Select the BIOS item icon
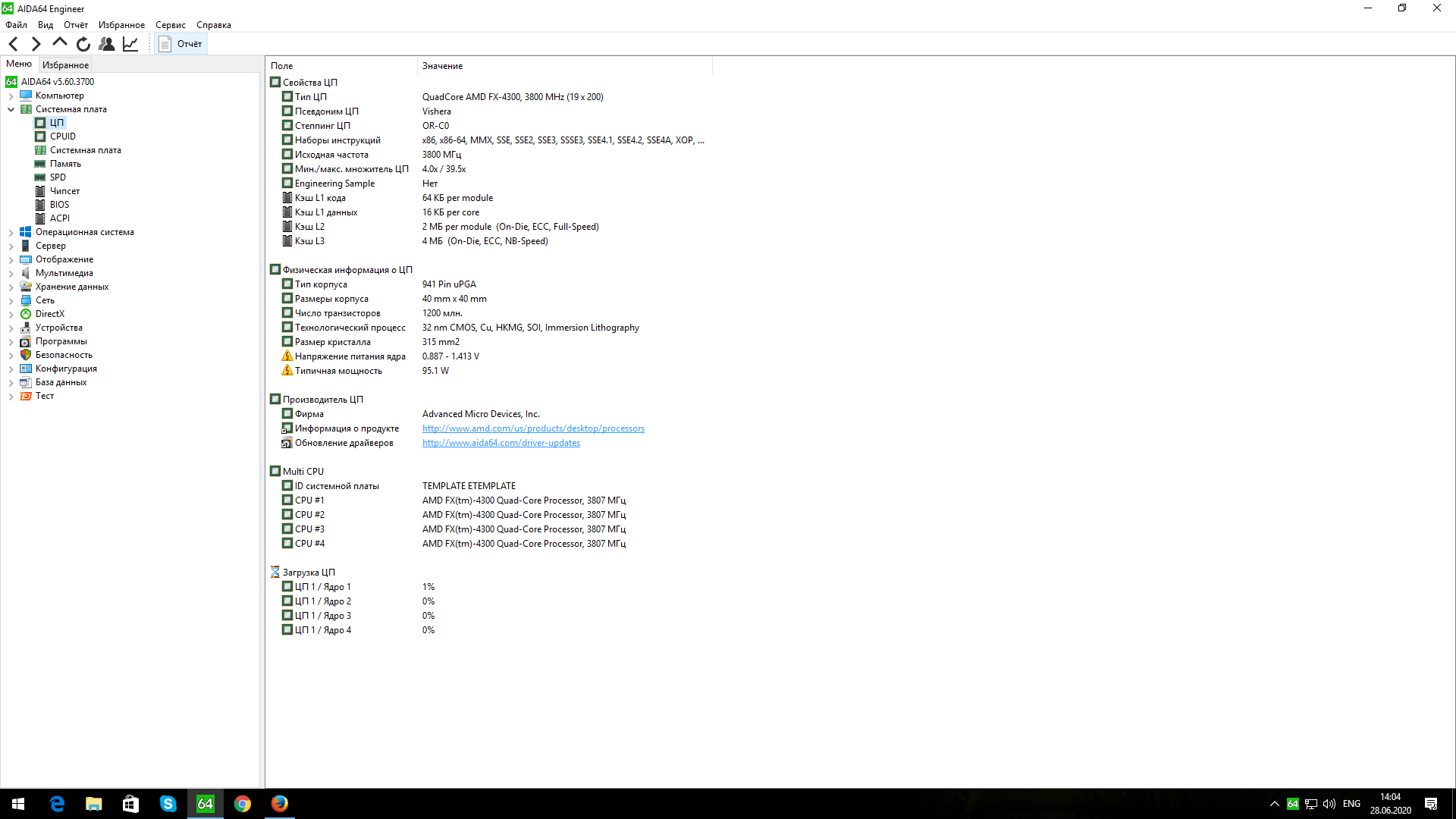1456x819 pixels. 40,205
